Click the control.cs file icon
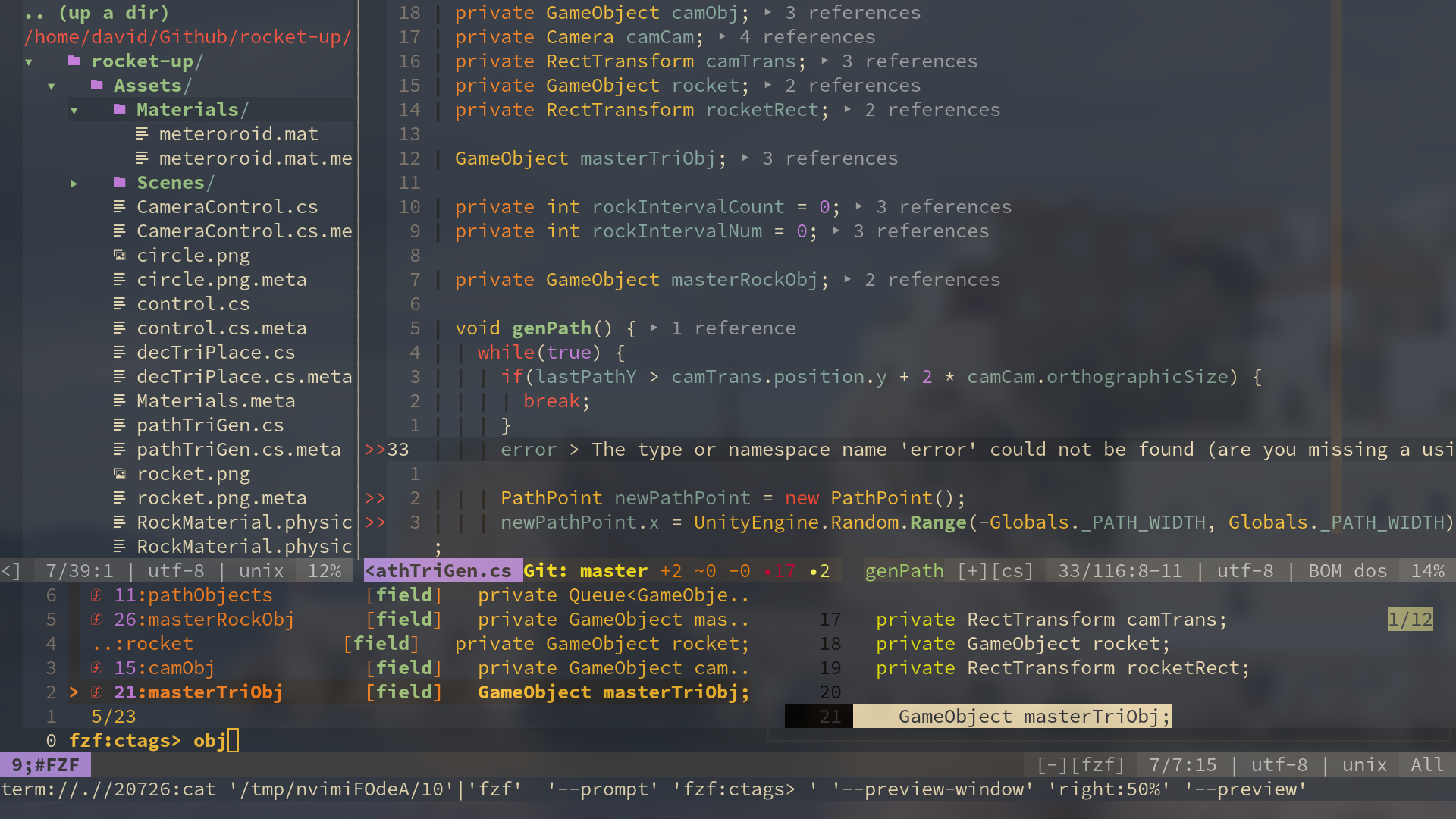The width and height of the screenshot is (1456, 819). click(119, 304)
